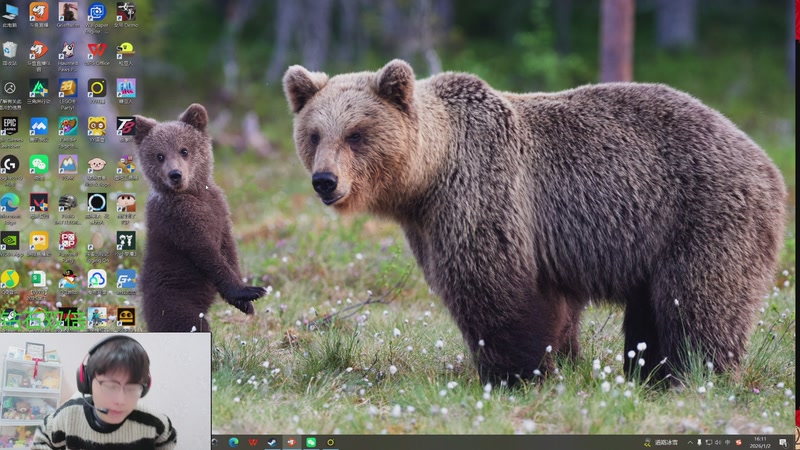
Task: Launch Tekken 8 T8 desktop shortcut
Action: [x=126, y=130]
